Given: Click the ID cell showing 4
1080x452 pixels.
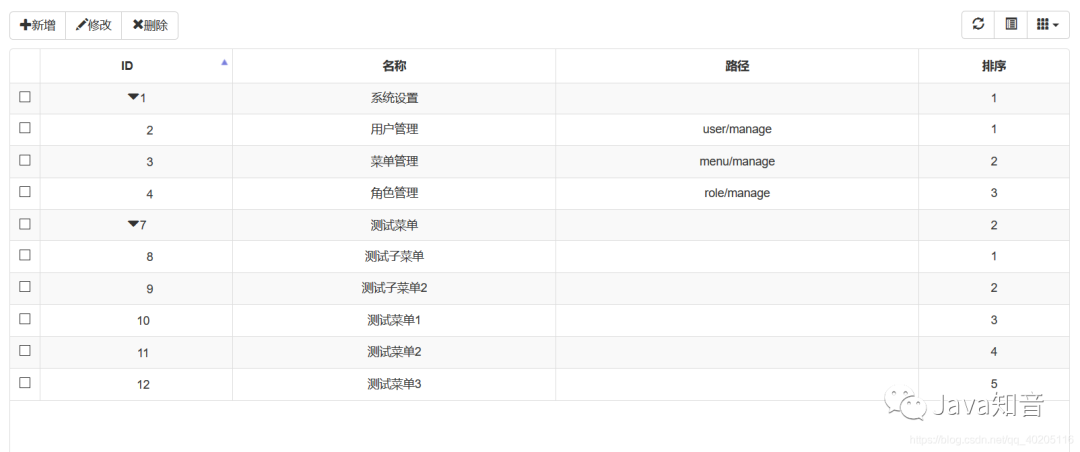Looking at the screenshot, I should click(136, 194).
